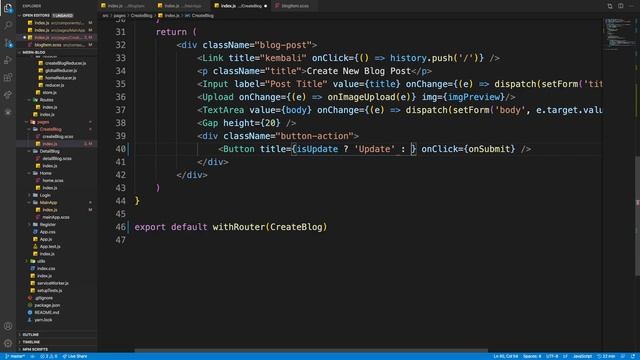Collapse the CreateBlog folder

50,129
